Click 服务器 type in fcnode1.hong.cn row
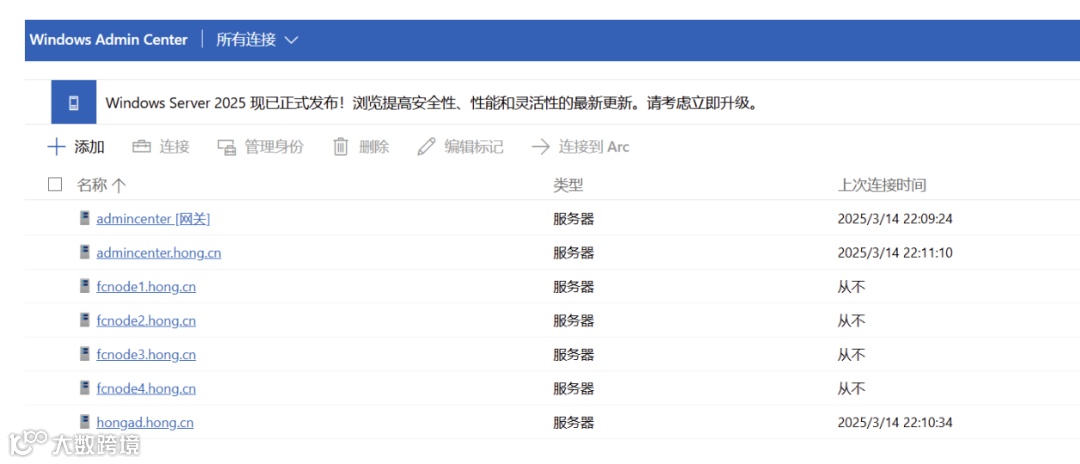 574,286
